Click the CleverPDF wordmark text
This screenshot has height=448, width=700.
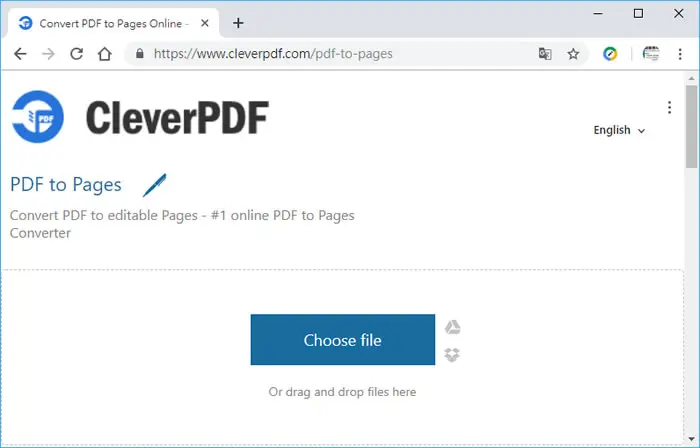pos(177,118)
